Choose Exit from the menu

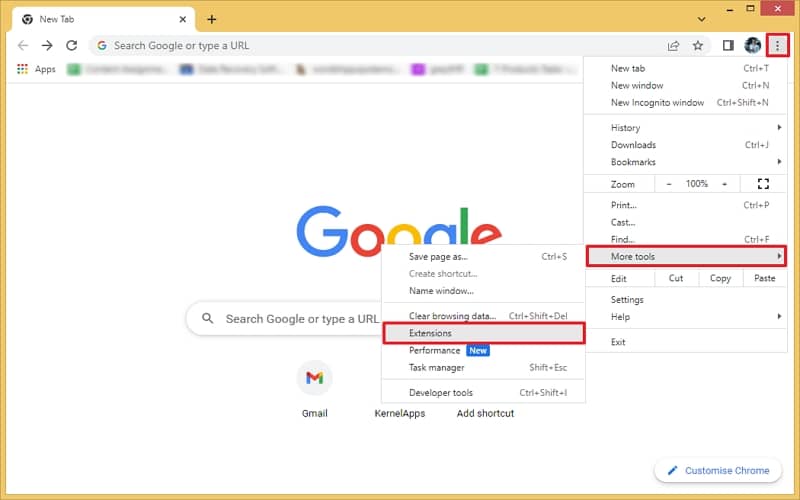pyautogui.click(x=686, y=342)
